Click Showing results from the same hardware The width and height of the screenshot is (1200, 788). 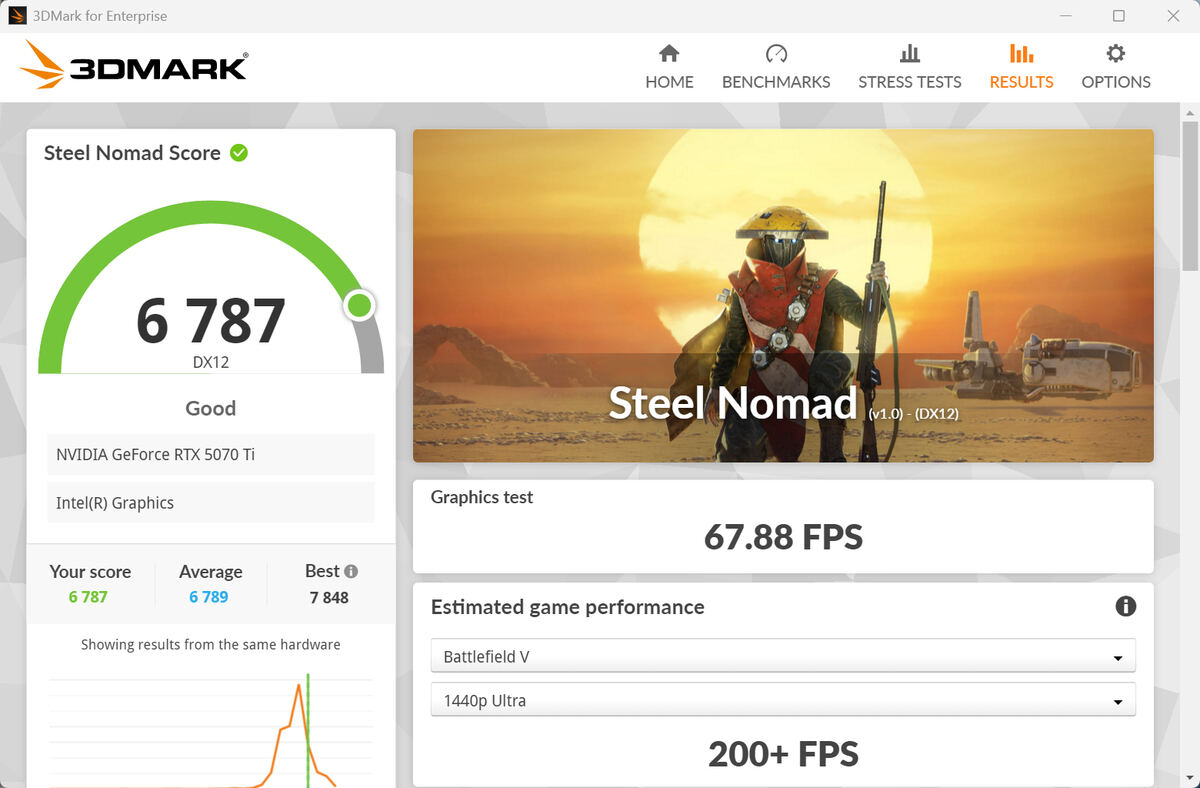[210, 645]
